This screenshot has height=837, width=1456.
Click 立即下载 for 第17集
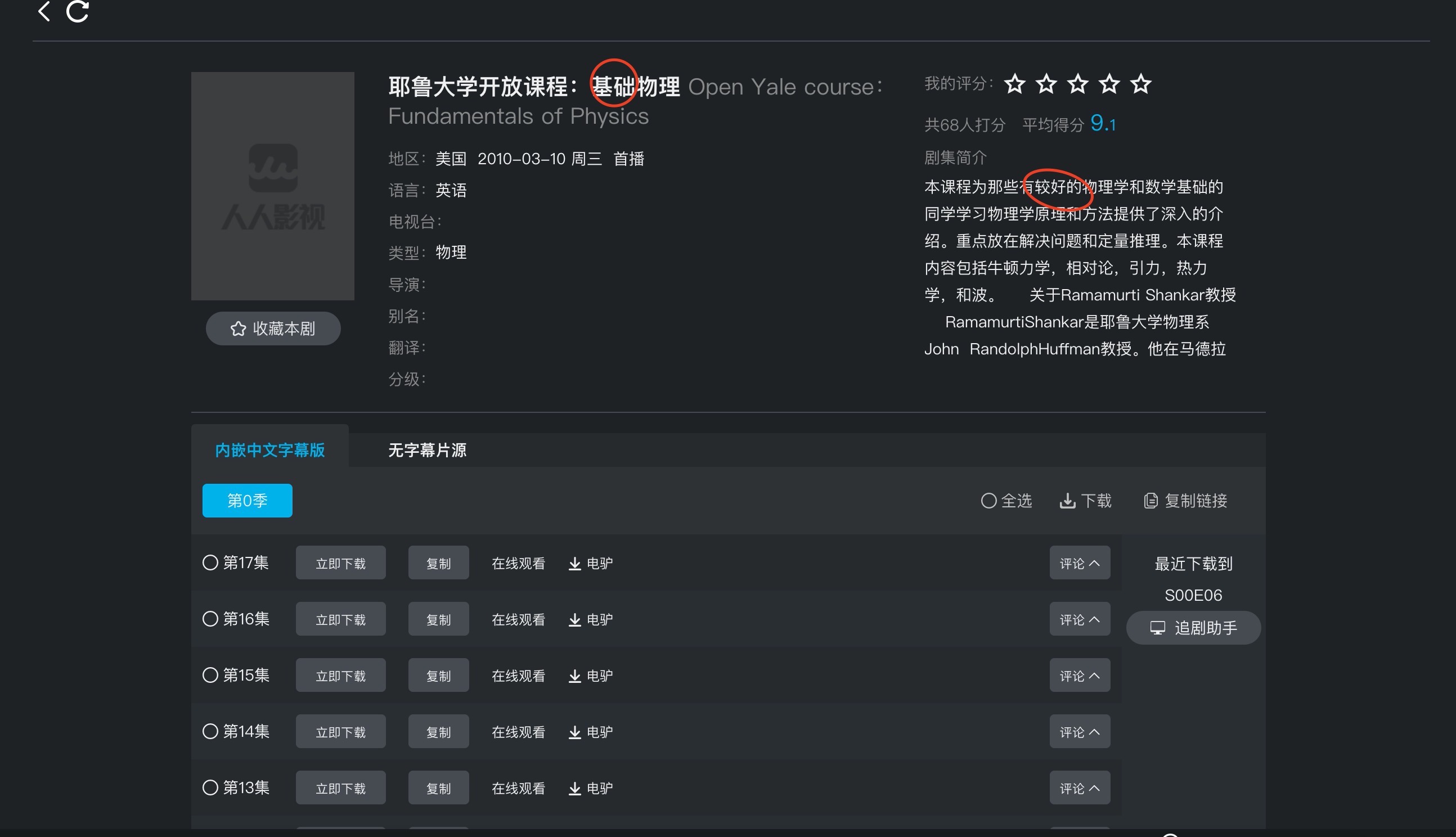point(341,563)
